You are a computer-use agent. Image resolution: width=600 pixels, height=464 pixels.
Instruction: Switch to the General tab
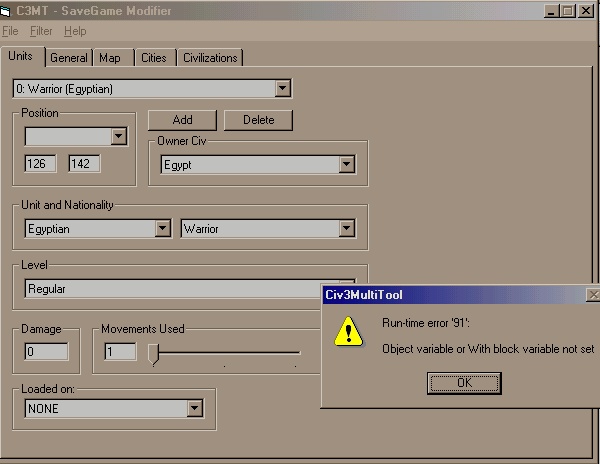tap(69, 58)
